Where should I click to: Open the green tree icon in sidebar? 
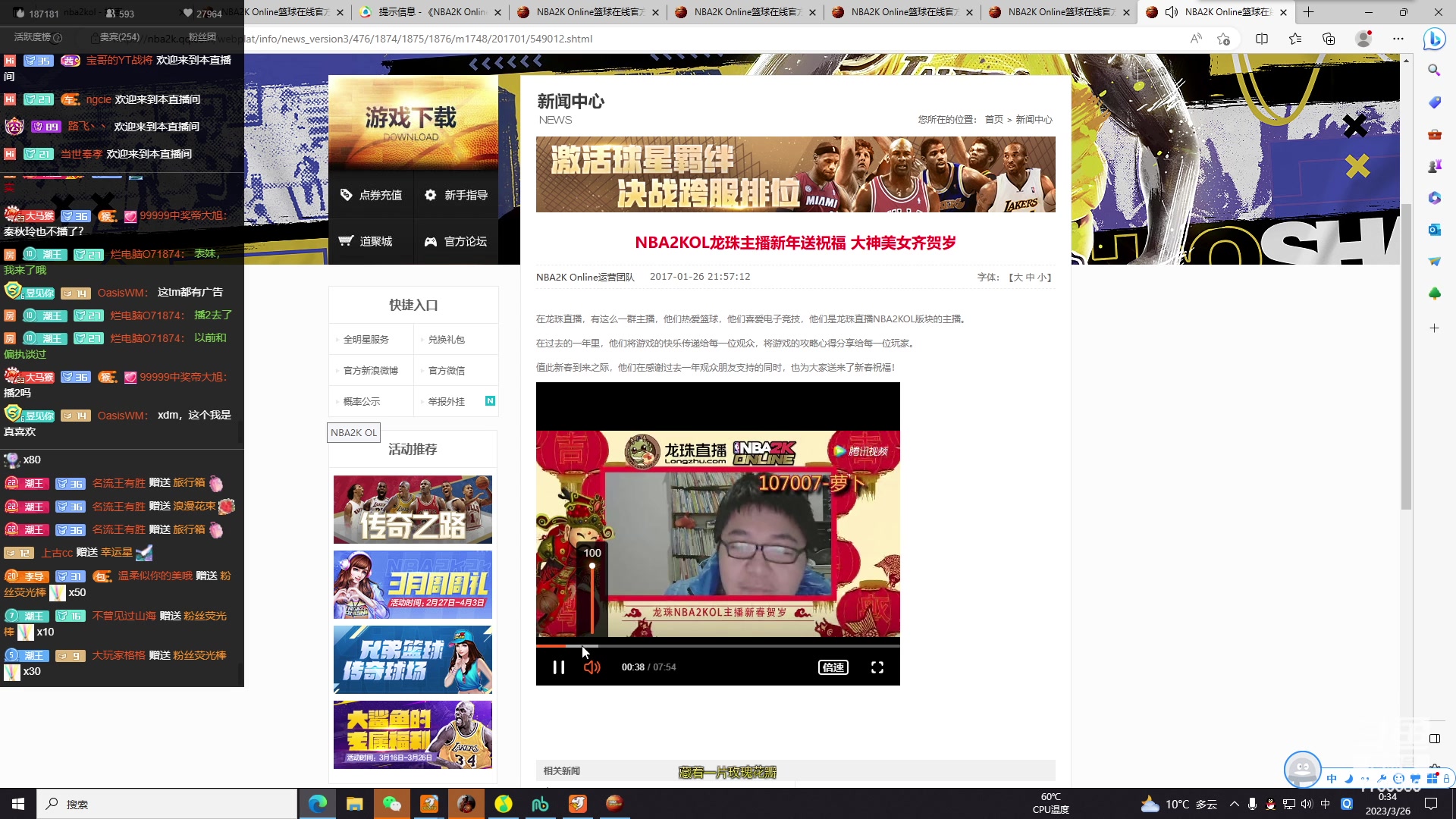point(1434,293)
